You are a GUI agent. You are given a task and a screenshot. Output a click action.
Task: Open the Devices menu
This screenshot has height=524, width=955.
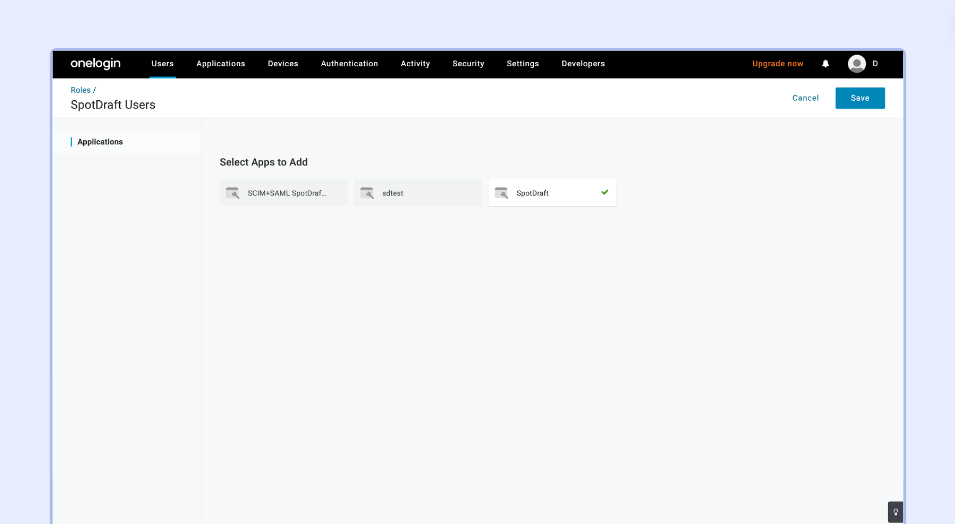[x=283, y=63]
